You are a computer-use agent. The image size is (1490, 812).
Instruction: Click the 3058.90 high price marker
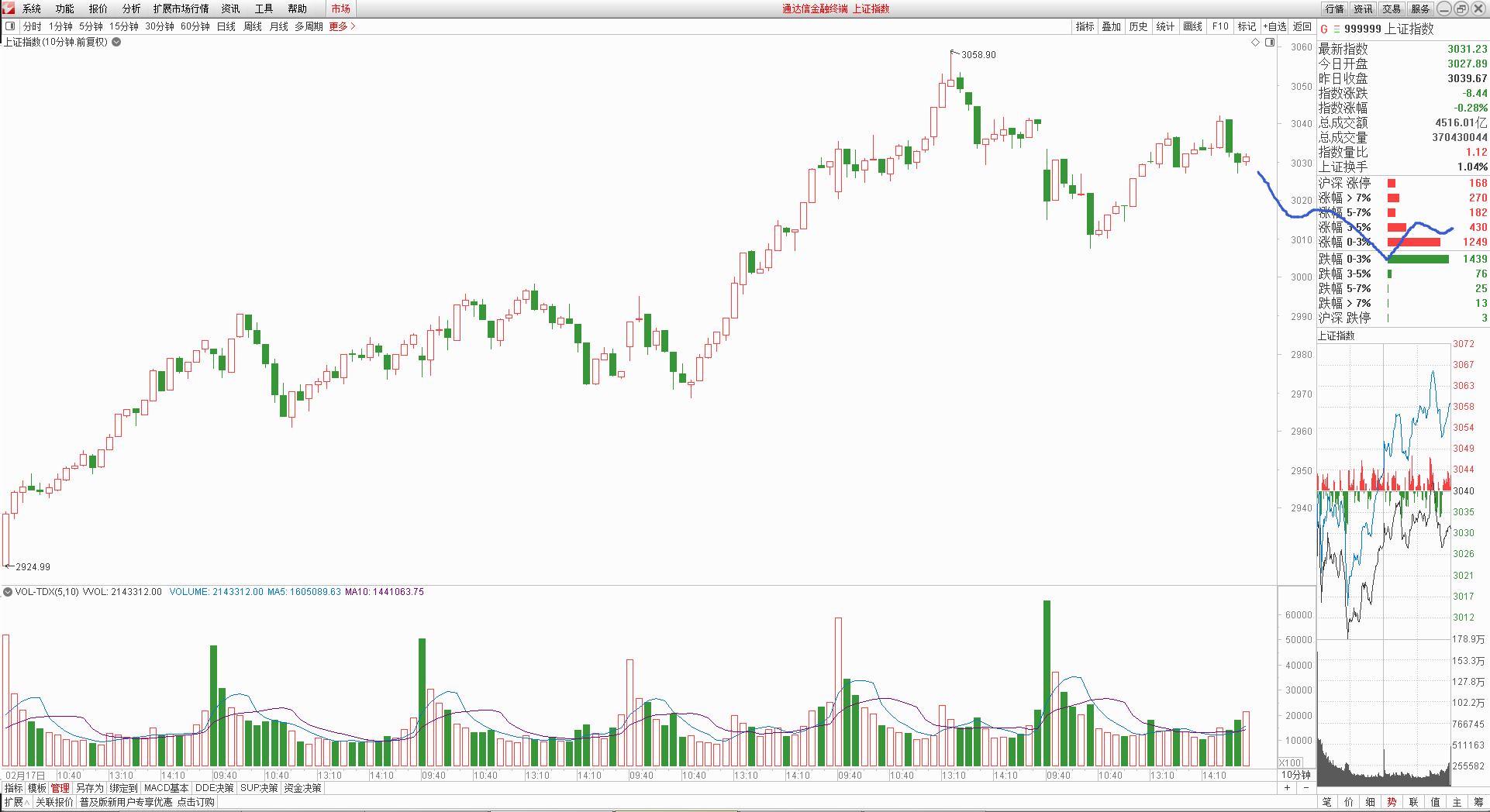[978, 55]
